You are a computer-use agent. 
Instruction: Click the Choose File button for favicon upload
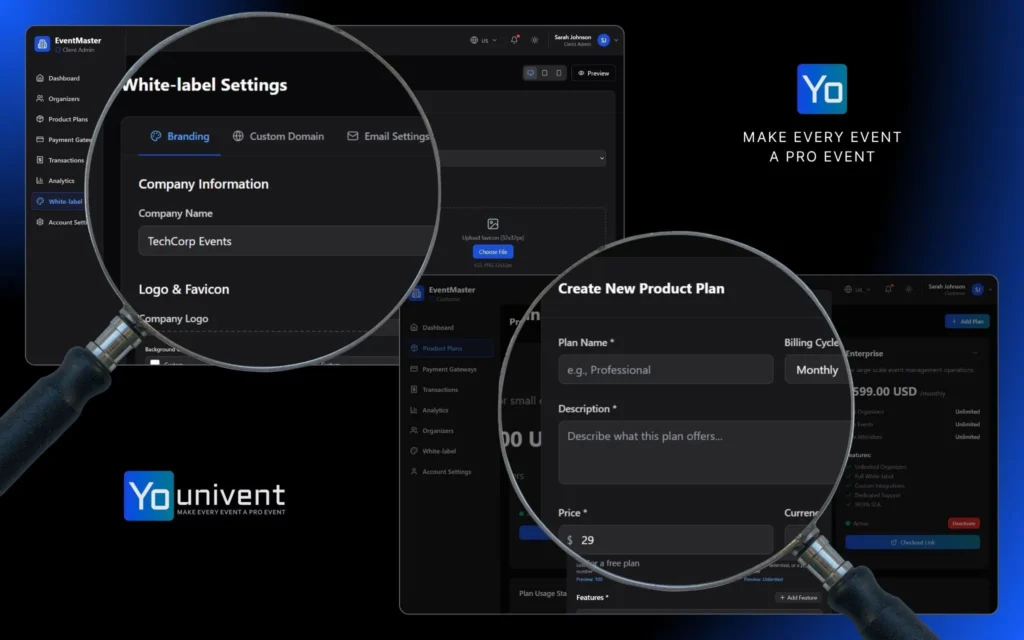(492, 252)
